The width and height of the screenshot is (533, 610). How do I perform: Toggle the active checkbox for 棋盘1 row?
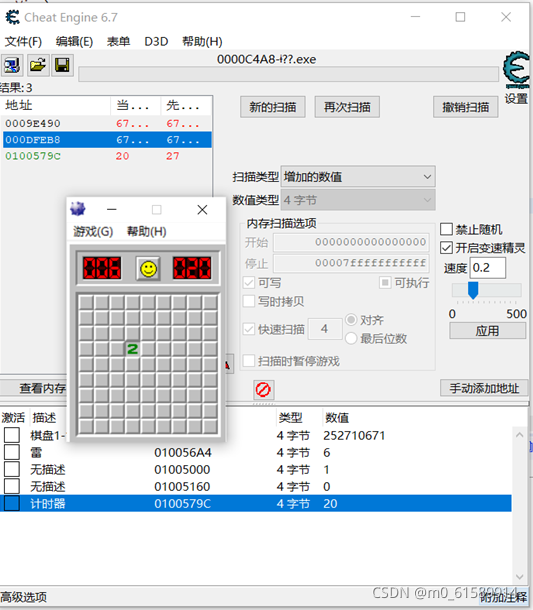click(x=12, y=435)
